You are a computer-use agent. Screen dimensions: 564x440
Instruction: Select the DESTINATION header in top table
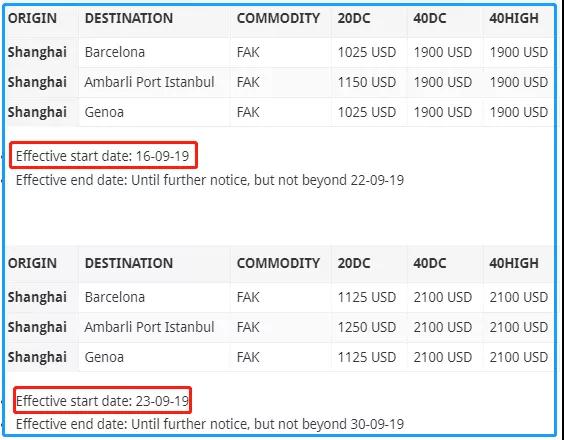[x=129, y=18]
